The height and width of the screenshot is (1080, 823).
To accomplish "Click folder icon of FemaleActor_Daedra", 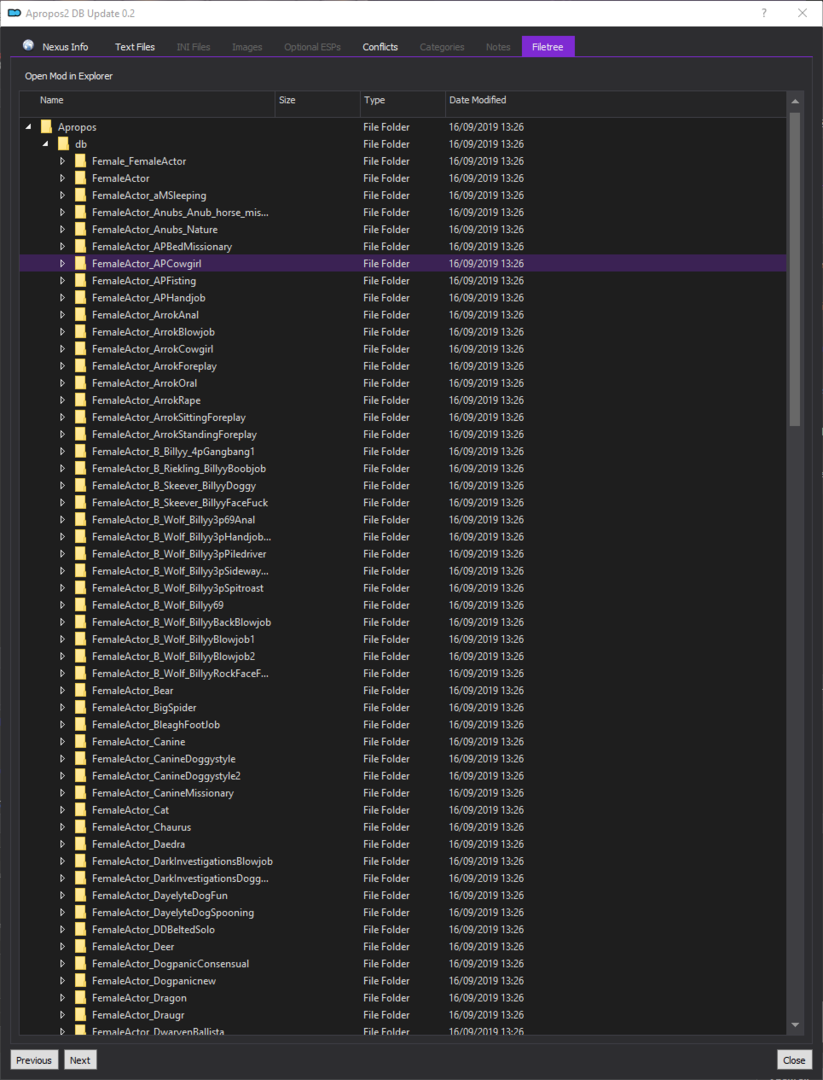I will tap(80, 844).
